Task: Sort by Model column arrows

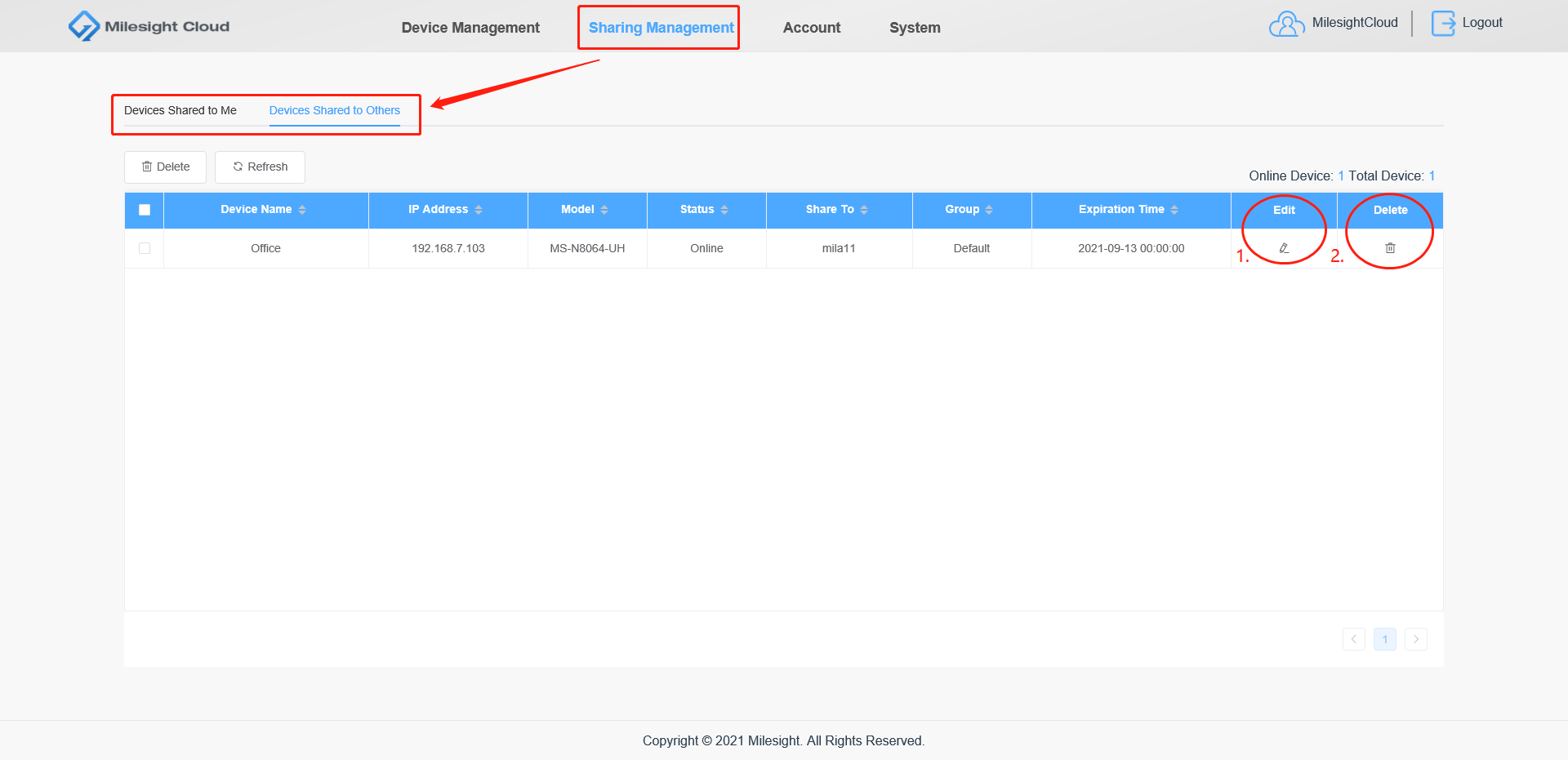Action: click(604, 210)
